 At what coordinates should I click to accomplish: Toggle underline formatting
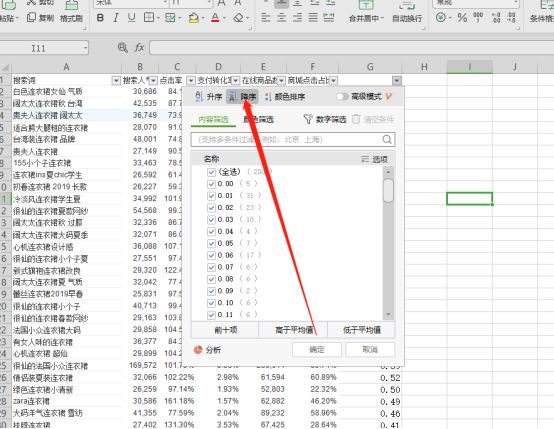pos(131,18)
